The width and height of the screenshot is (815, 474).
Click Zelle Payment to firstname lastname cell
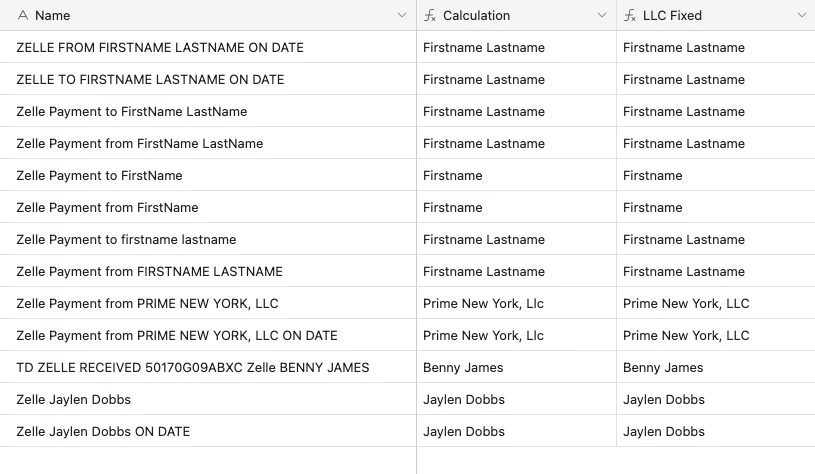[208, 240]
